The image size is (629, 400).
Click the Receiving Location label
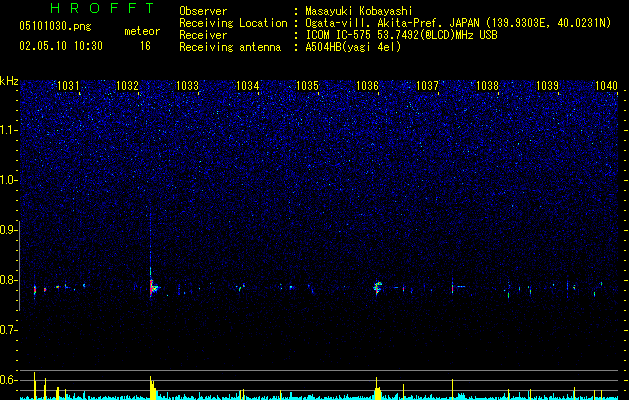233,23
